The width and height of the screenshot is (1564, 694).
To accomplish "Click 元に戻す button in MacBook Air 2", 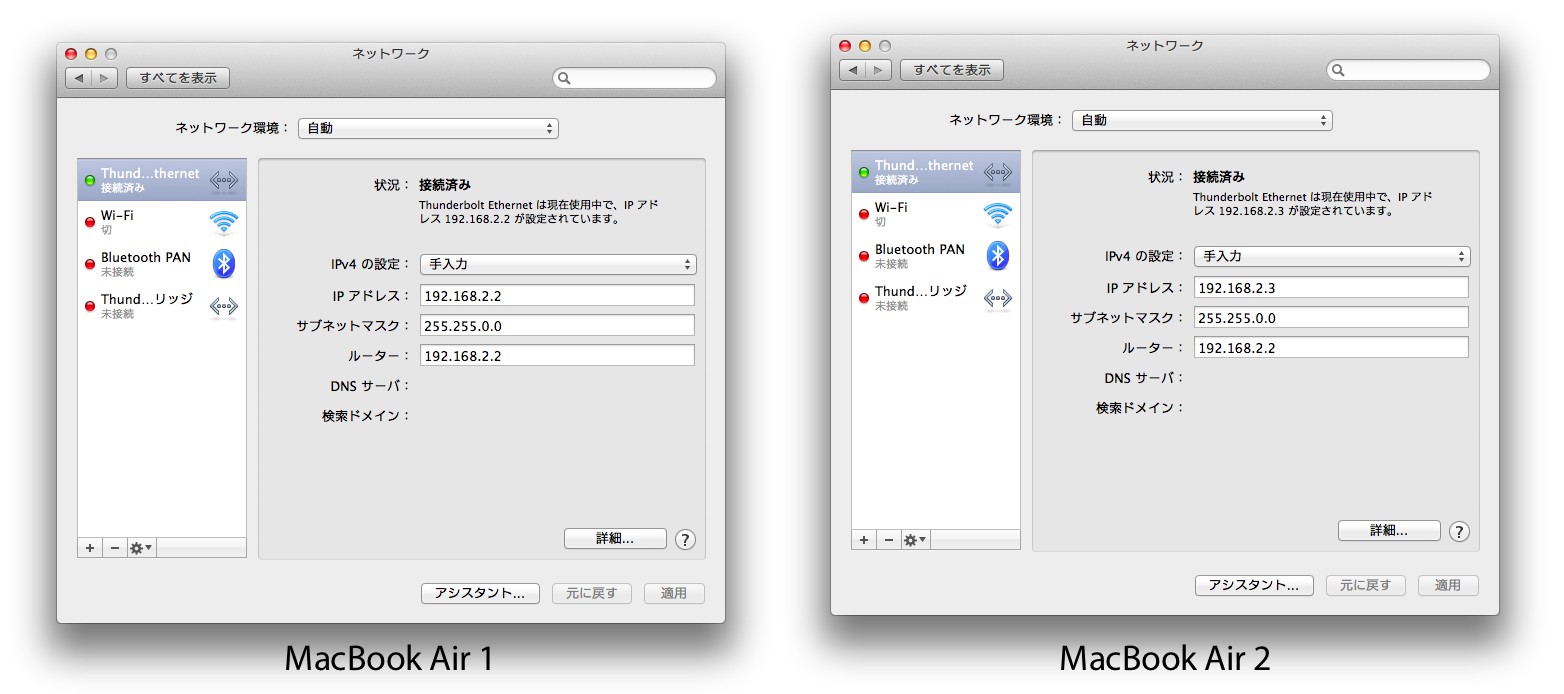I will [1366, 585].
